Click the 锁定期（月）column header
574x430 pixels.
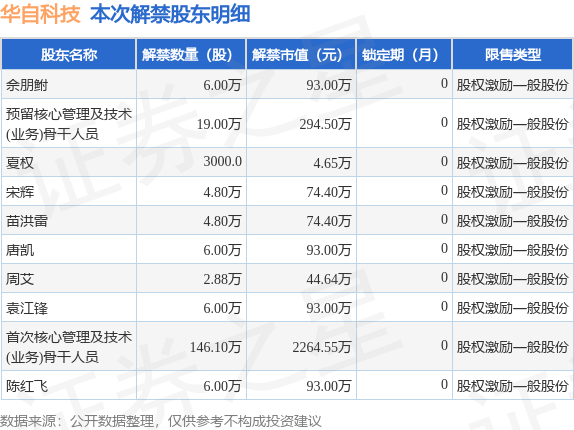[404, 55]
